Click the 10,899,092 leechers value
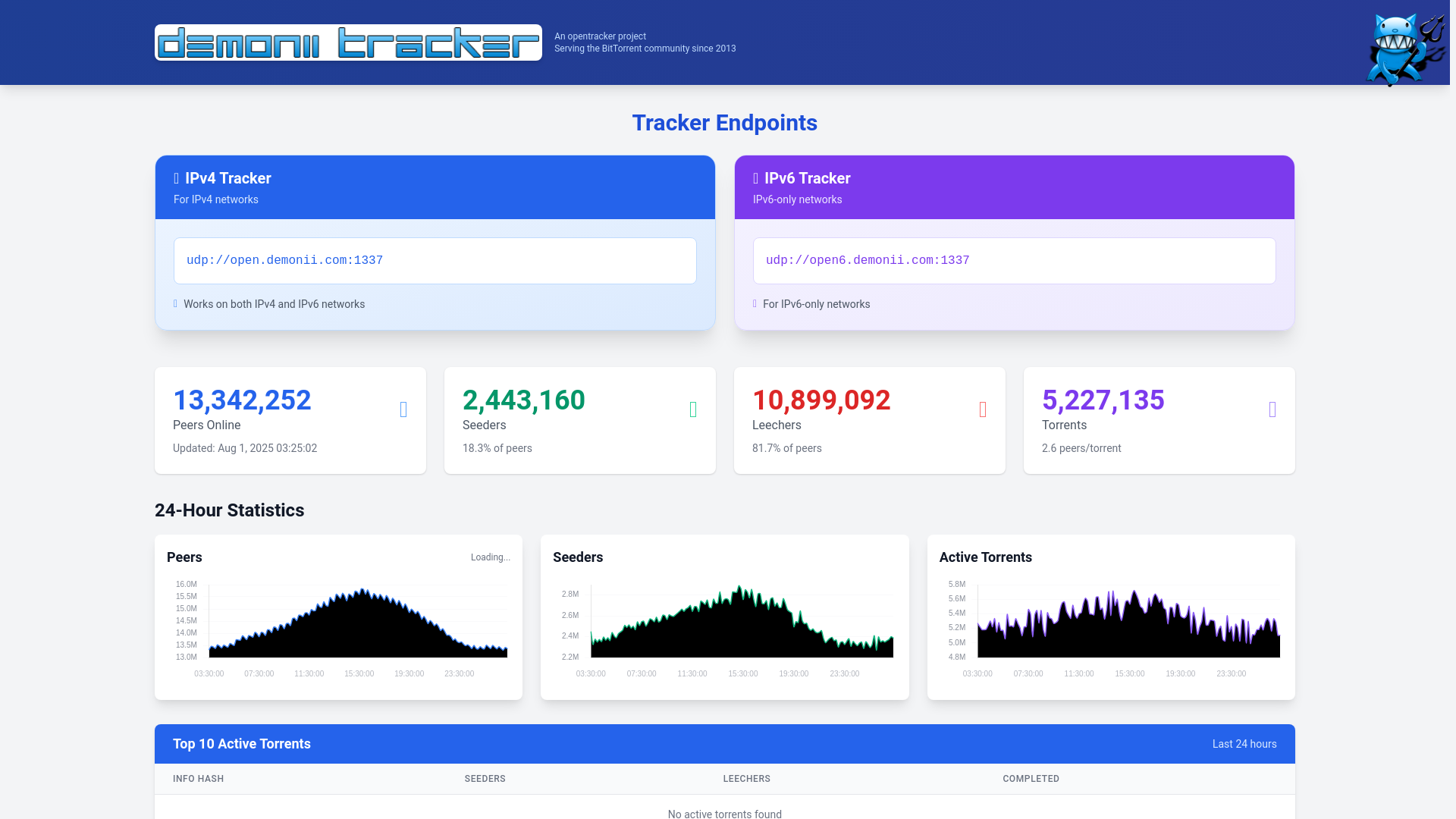The height and width of the screenshot is (819, 1456). (x=821, y=400)
